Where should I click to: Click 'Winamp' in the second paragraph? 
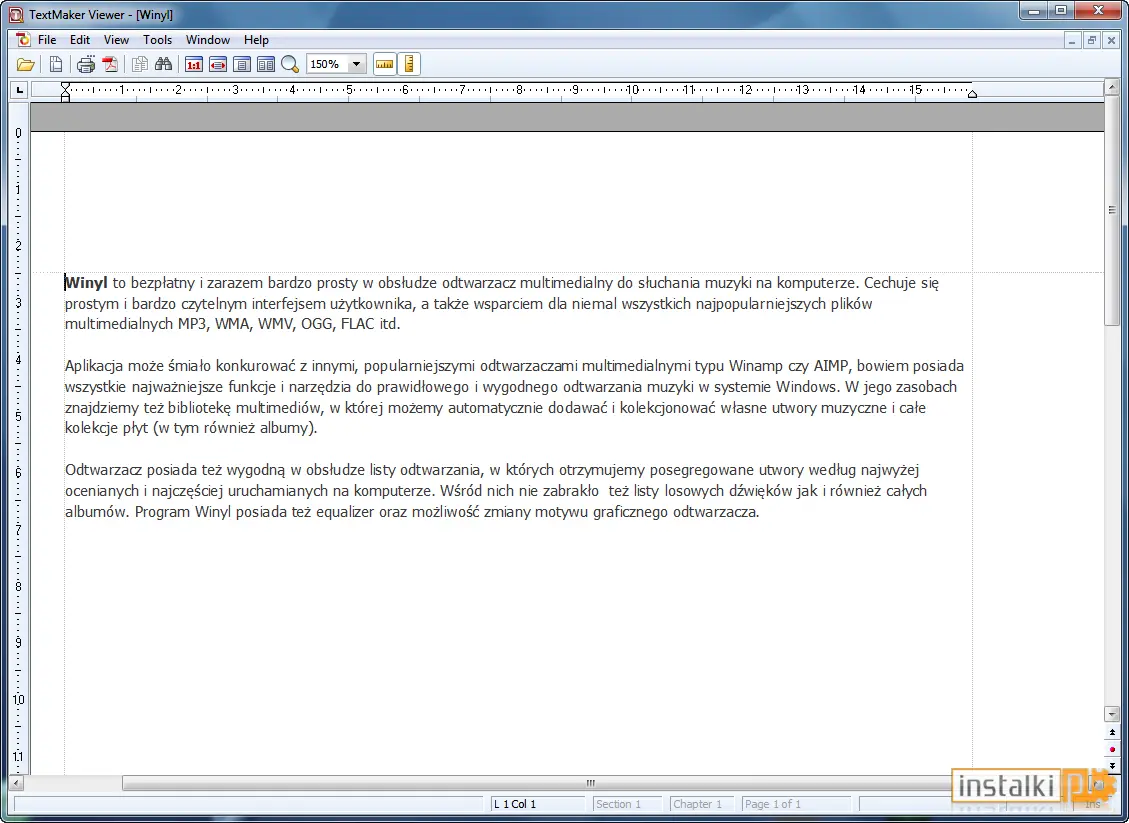click(x=756, y=366)
